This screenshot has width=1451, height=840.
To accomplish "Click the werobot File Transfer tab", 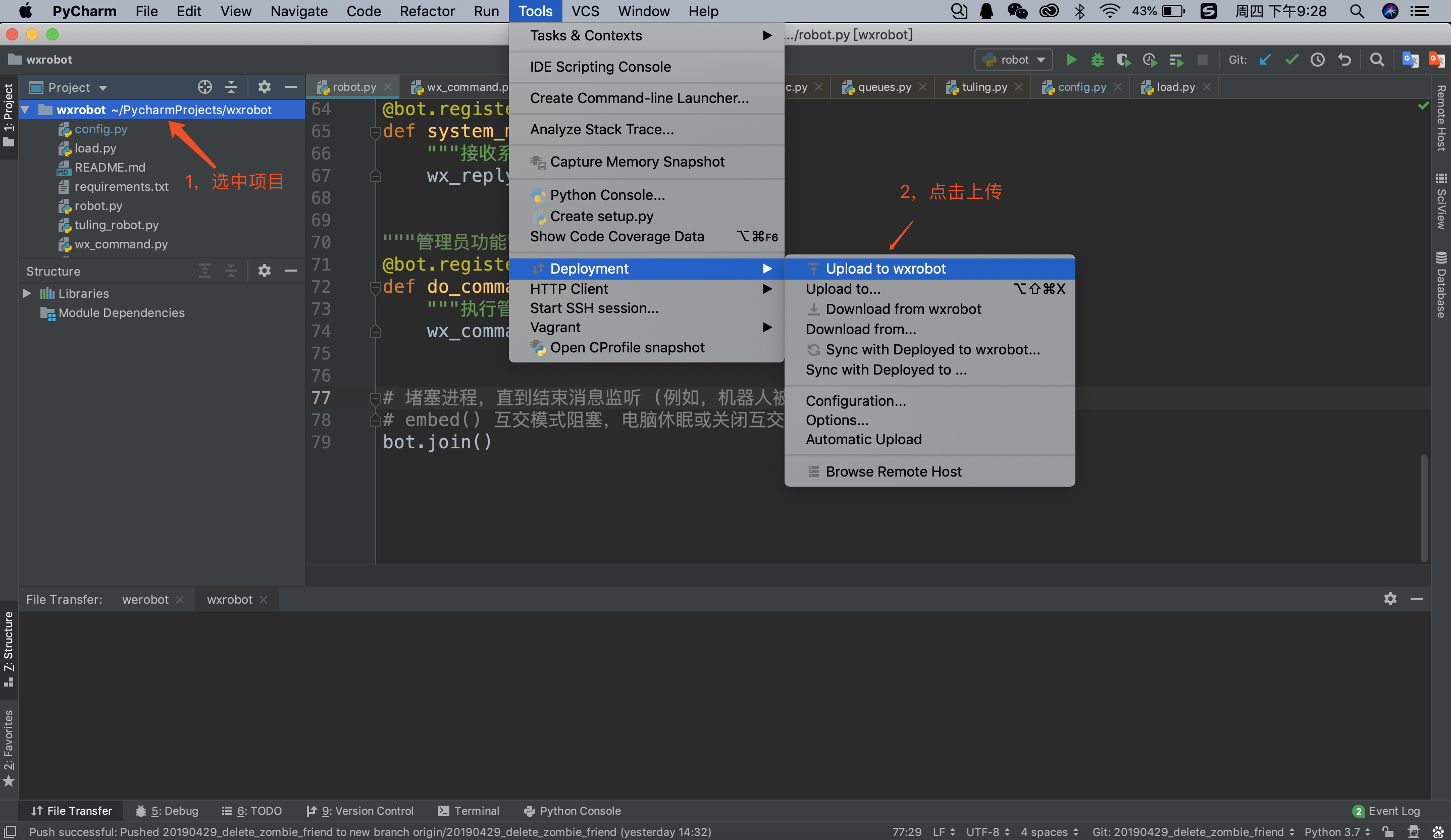I will (x=144, y=598).
